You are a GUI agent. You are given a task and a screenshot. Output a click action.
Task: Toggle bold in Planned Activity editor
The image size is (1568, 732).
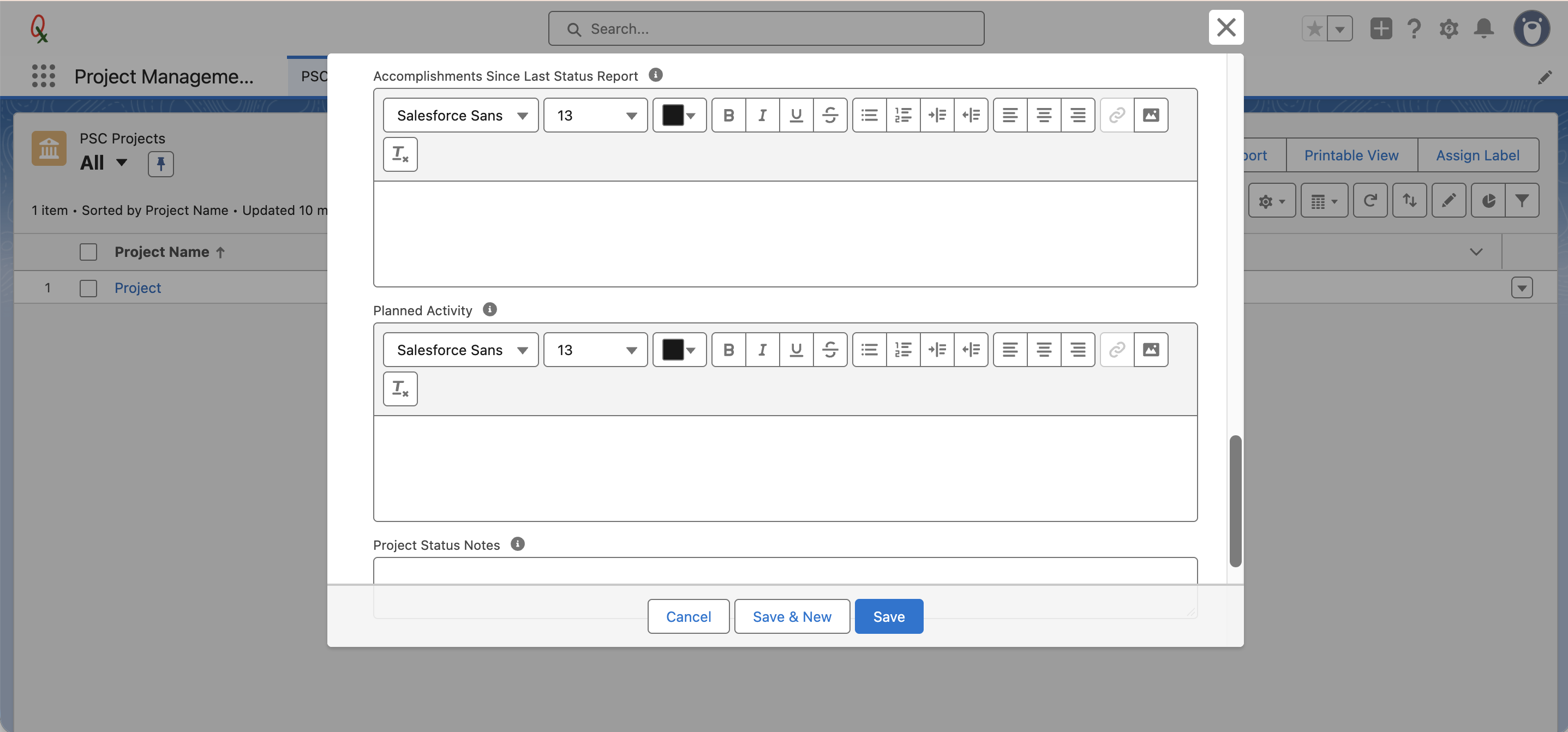pos(728,350)
